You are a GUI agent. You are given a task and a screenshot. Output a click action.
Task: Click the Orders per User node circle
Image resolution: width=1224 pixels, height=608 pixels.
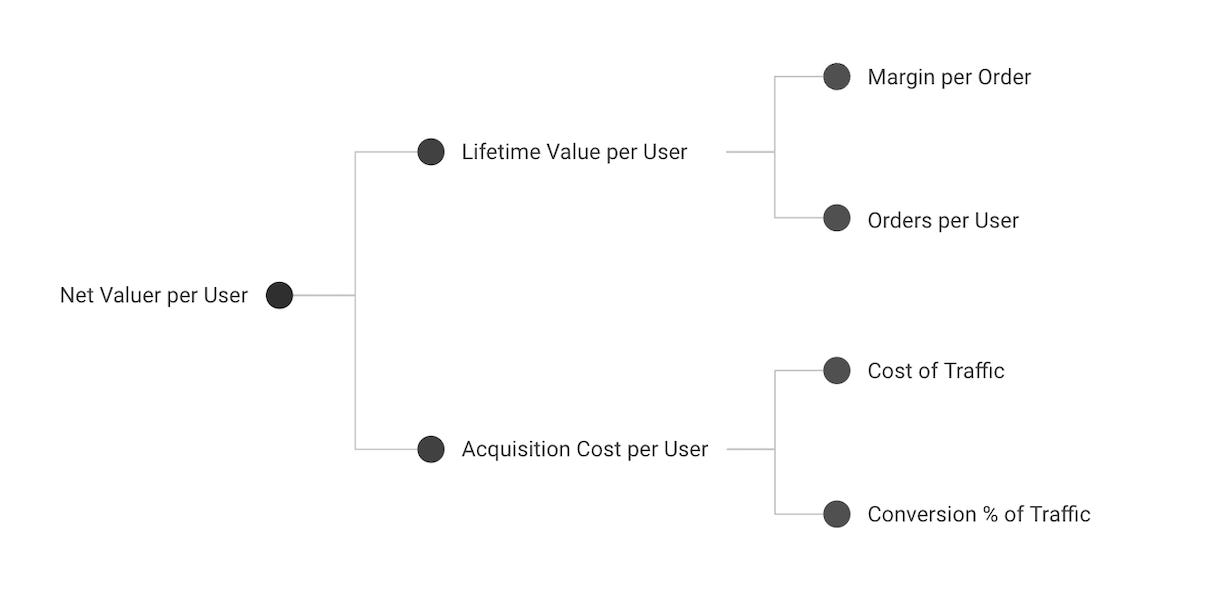(837, 218)
